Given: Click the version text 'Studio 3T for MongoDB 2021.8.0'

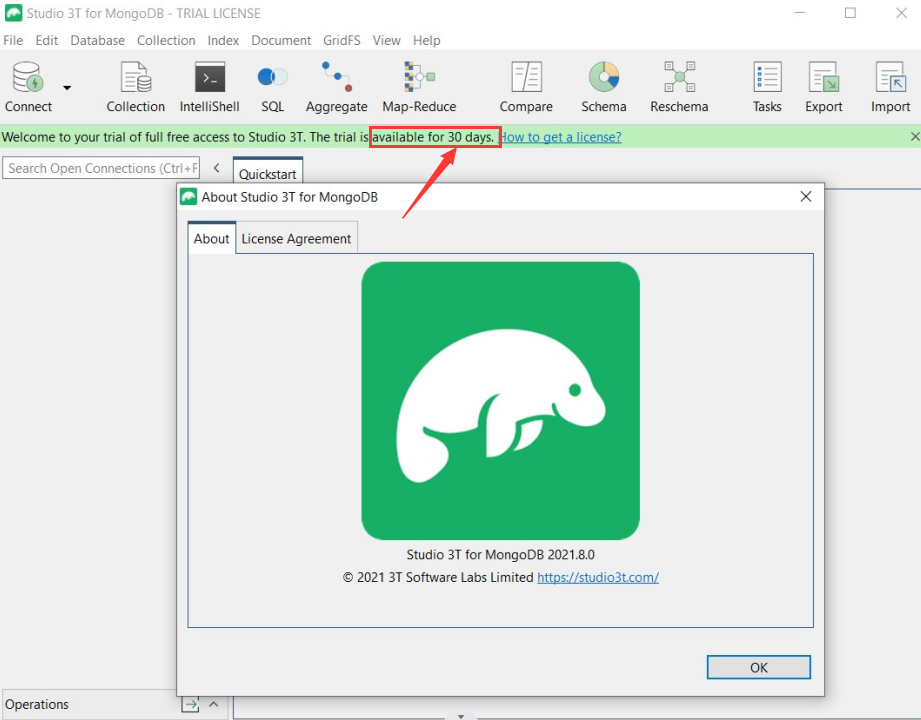Looking at the screenshot, I should [x=500, y=555].
